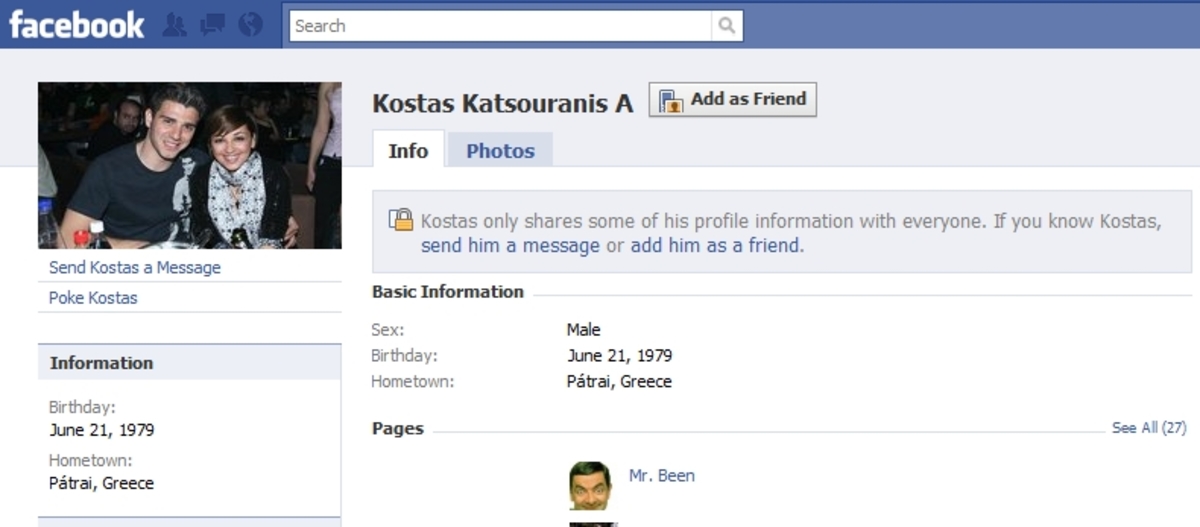The width and height of the screenshot is (1200, 527).
Task: Click the Send Kostas a Message link
Action: click(135, 268)
